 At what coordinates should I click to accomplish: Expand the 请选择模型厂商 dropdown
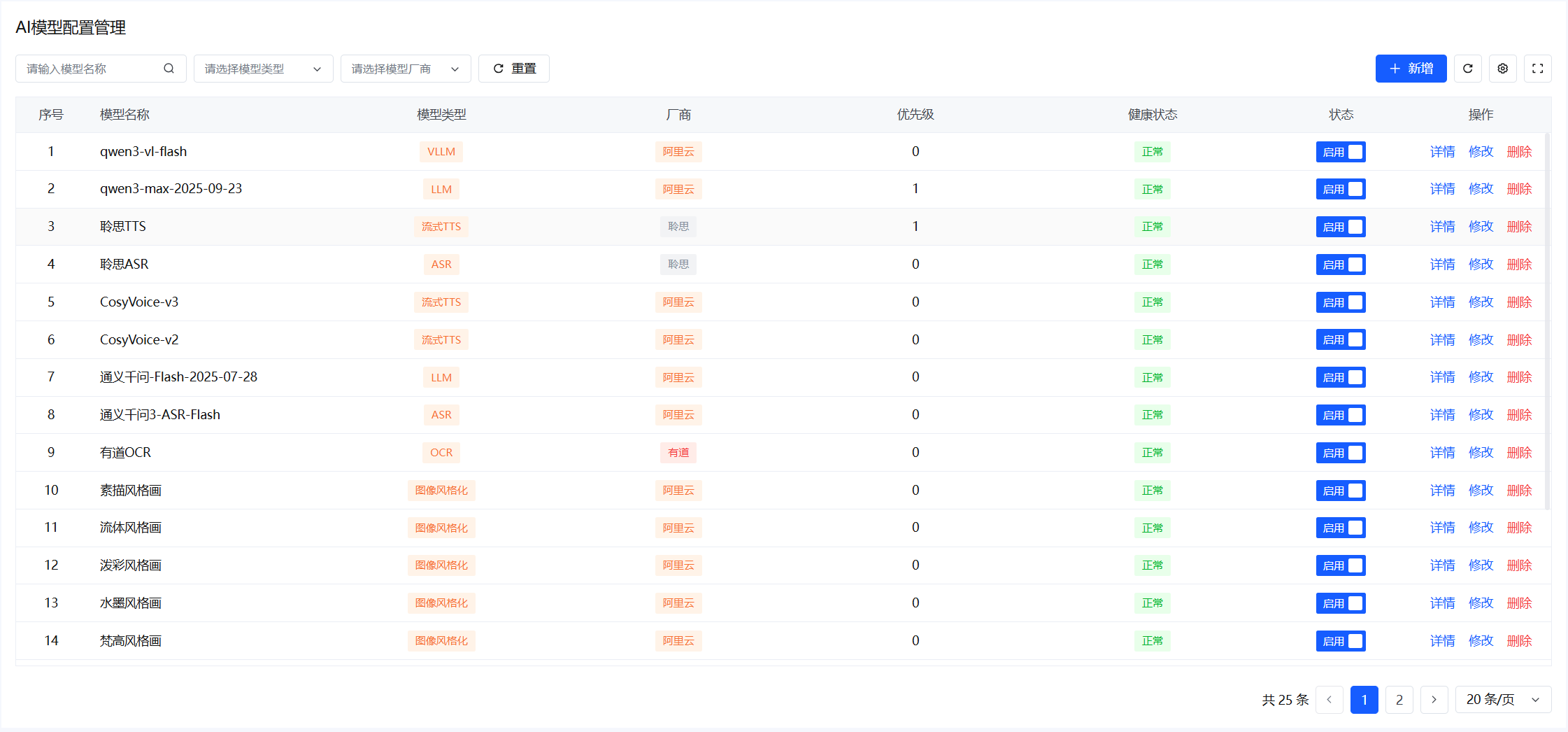[405, 69]
